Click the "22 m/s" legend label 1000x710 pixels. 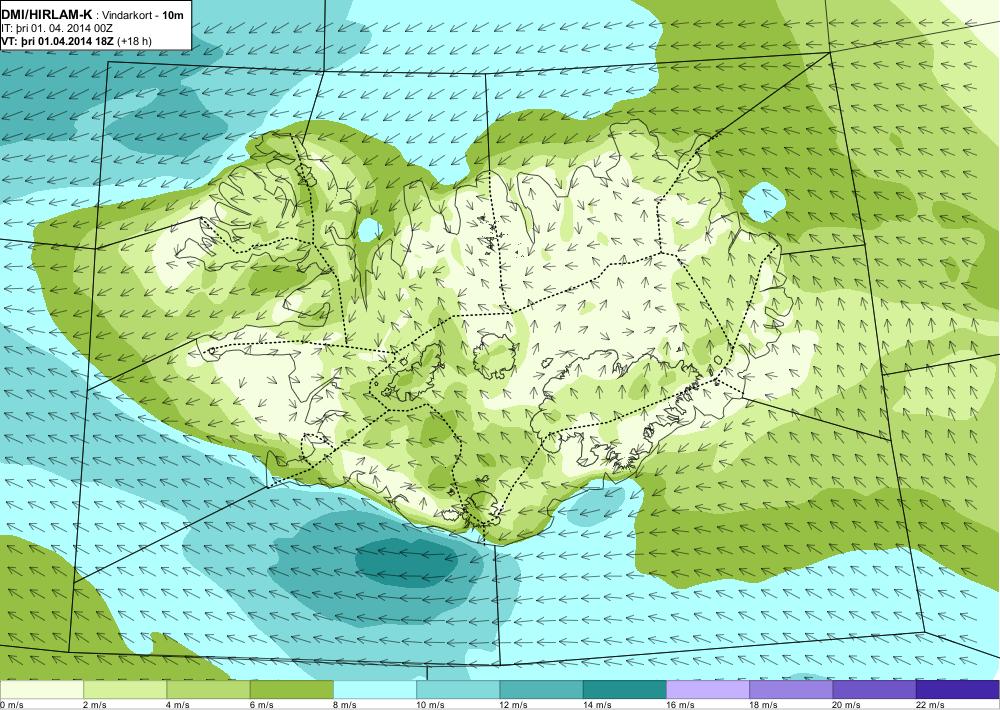pyautogui.click(x=930, y=705)
